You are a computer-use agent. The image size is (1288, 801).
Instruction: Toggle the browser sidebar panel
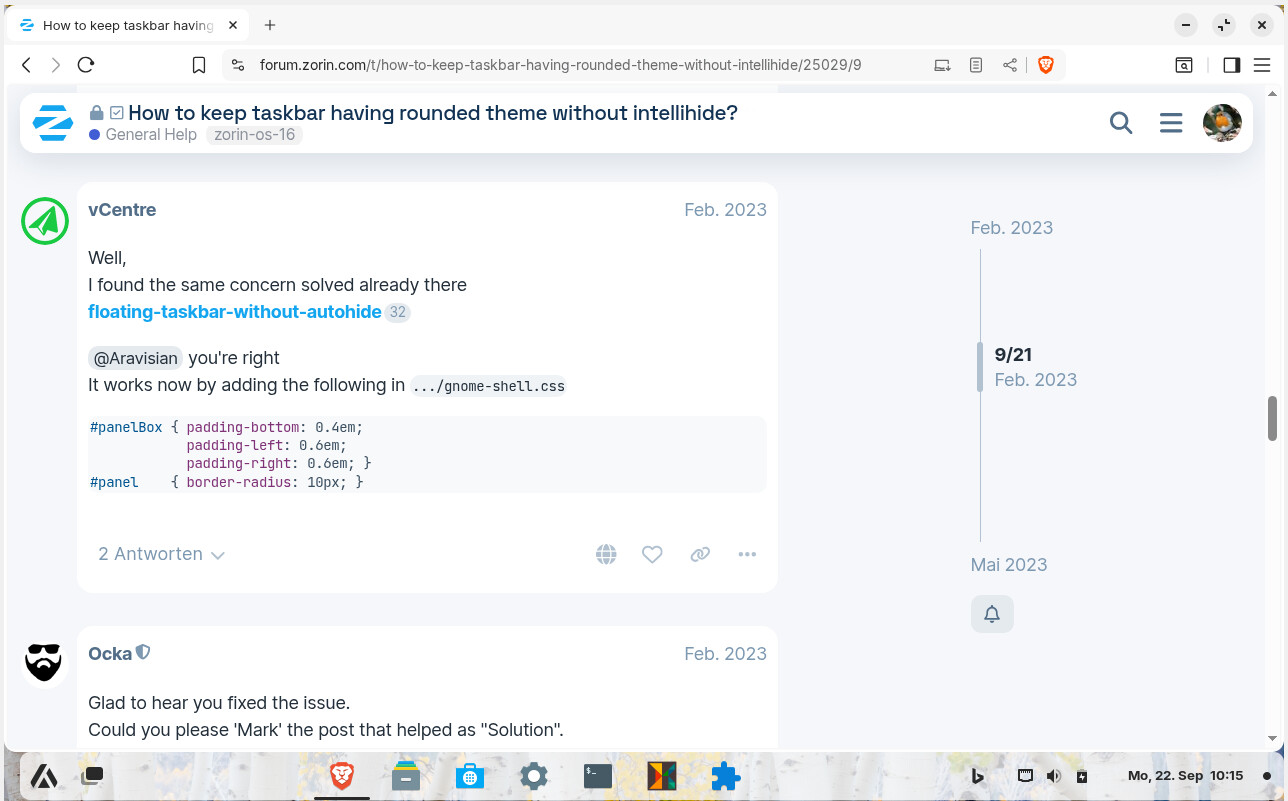pyautogui.click(x=1232, y=65)
